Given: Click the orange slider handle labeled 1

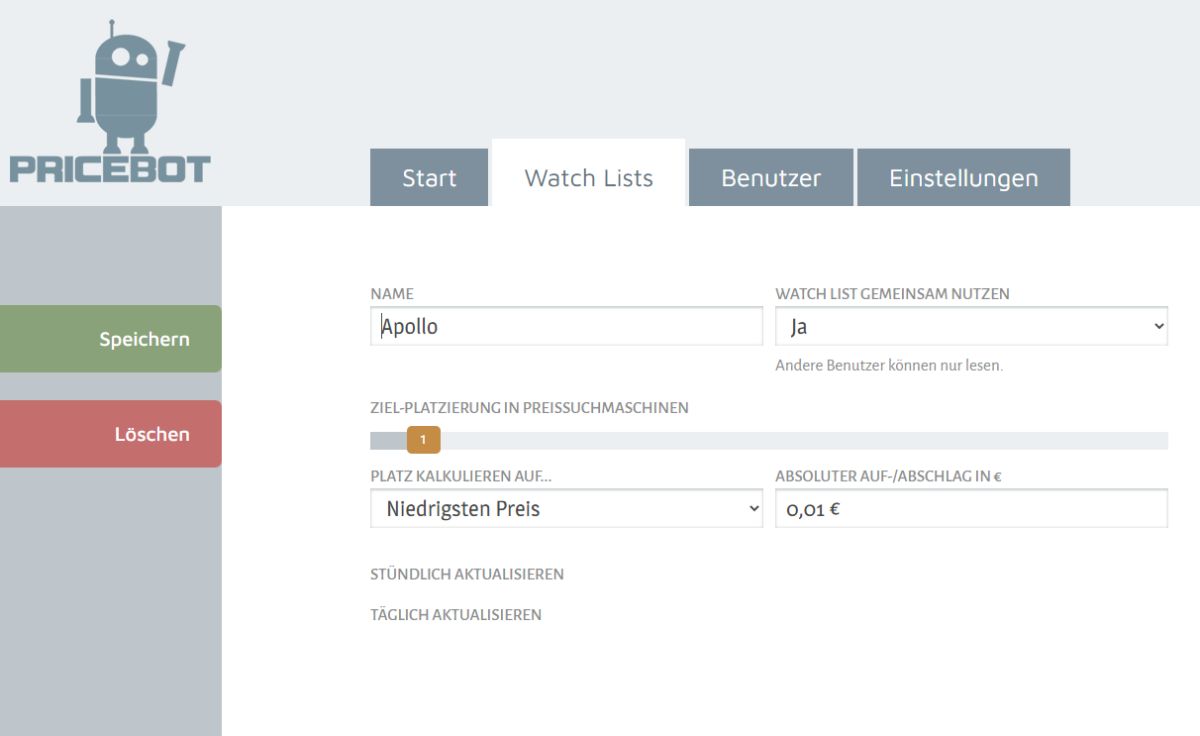Looking at the screenshot, I should (423, 440).
